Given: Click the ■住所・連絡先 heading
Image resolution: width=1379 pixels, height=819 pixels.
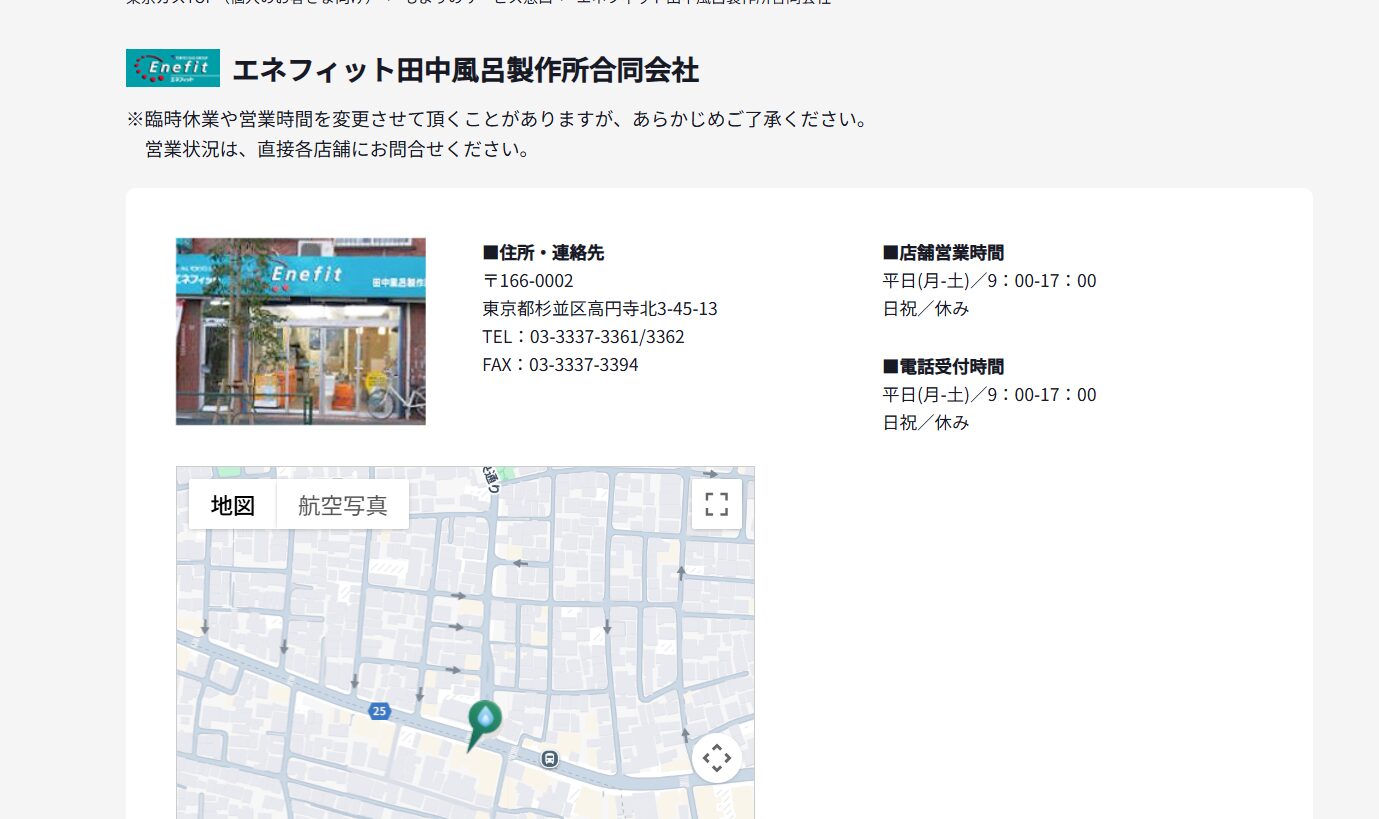Looking at the screenshot, I should [543, 253].
